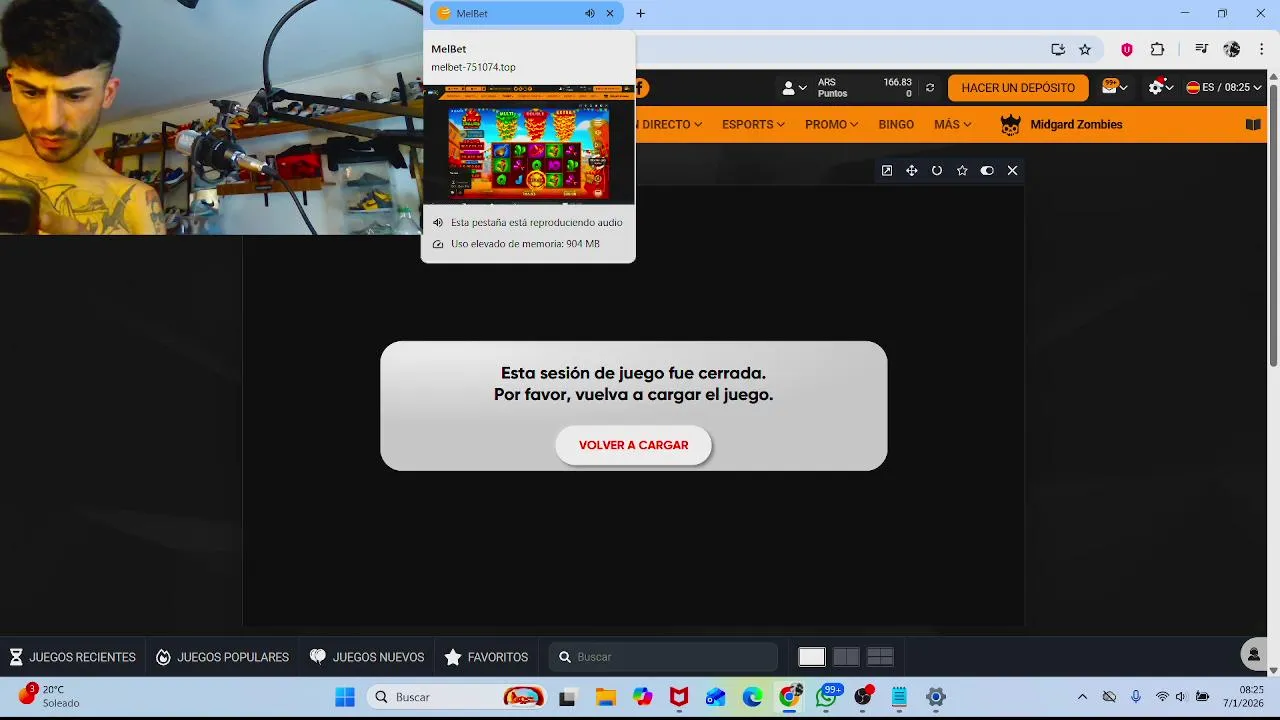The width and height of the screenshot is (1280, 720).
Task: Click the open book icon in orange bar
Action: click(x=1253, y=125)
